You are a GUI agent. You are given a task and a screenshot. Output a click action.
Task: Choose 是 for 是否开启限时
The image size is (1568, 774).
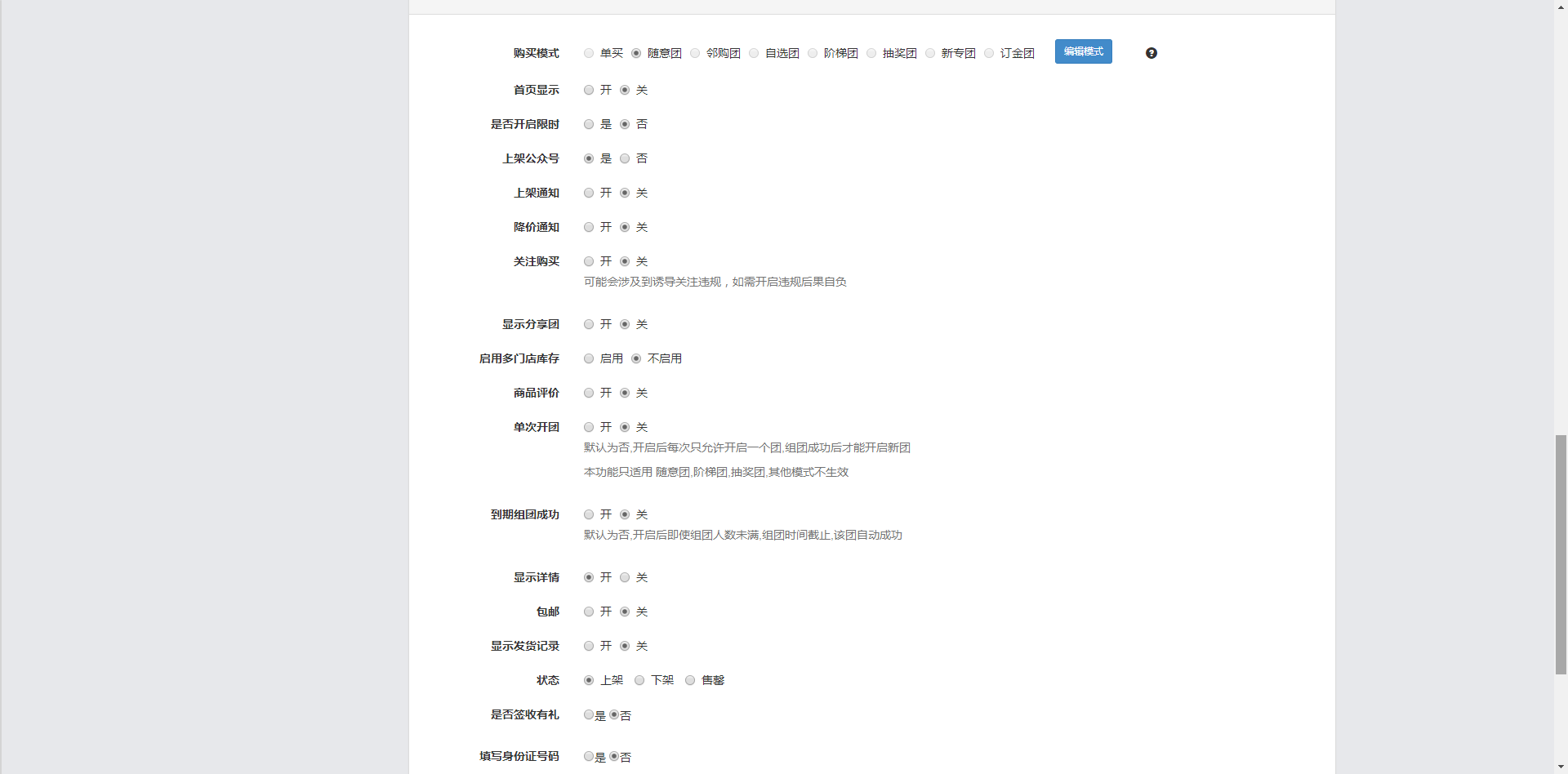[x=589, y=124]
